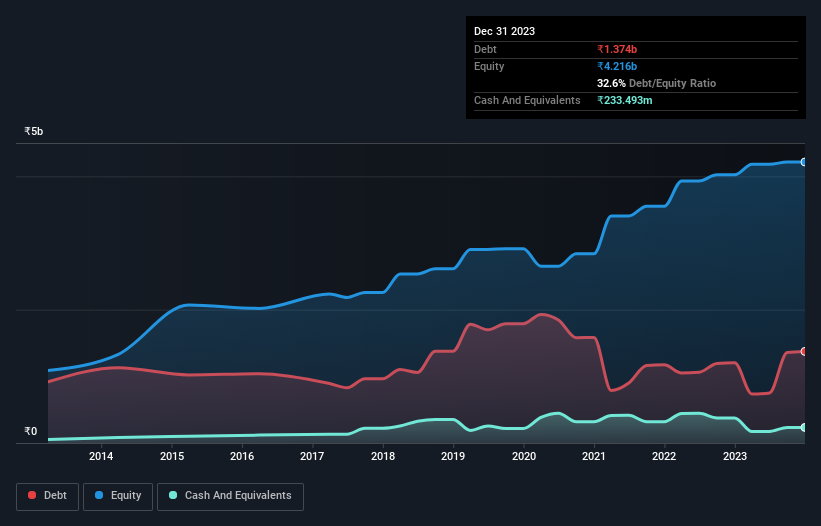
Task: Toggle the Debt legend button
Action: pyautogui.click(x=48, y=496)
